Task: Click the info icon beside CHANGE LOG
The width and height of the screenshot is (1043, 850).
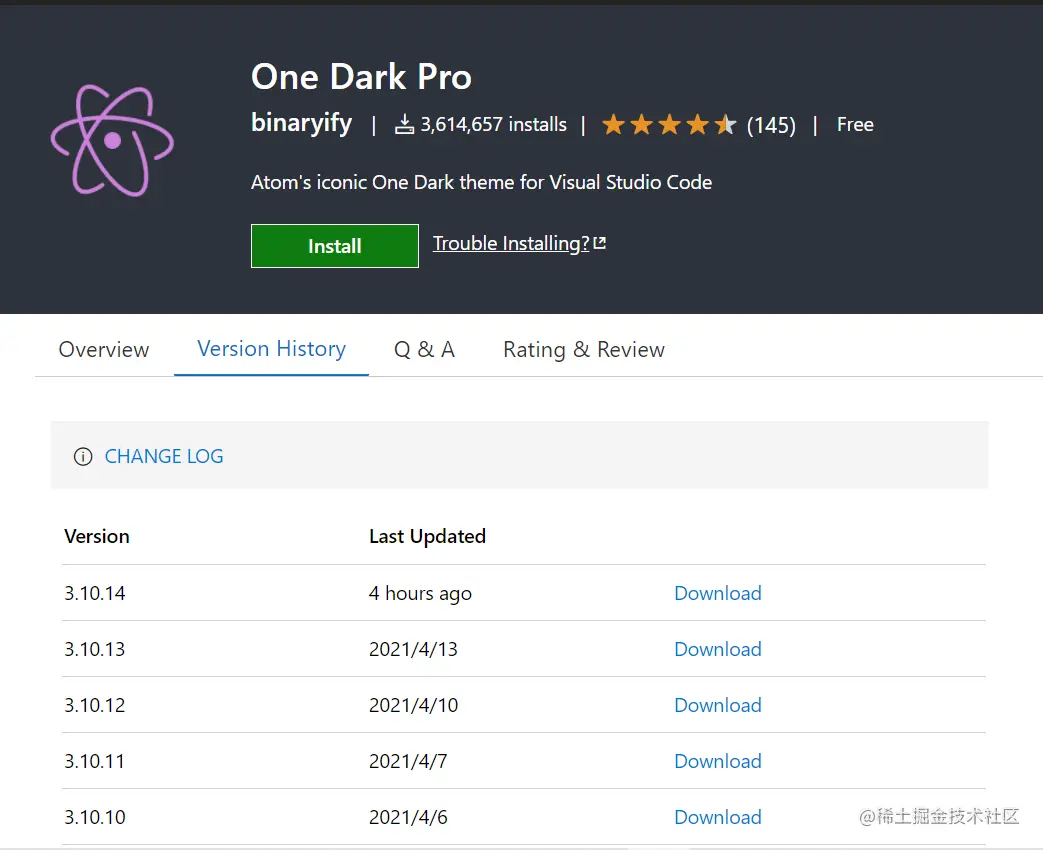Action: coord(83,457)
